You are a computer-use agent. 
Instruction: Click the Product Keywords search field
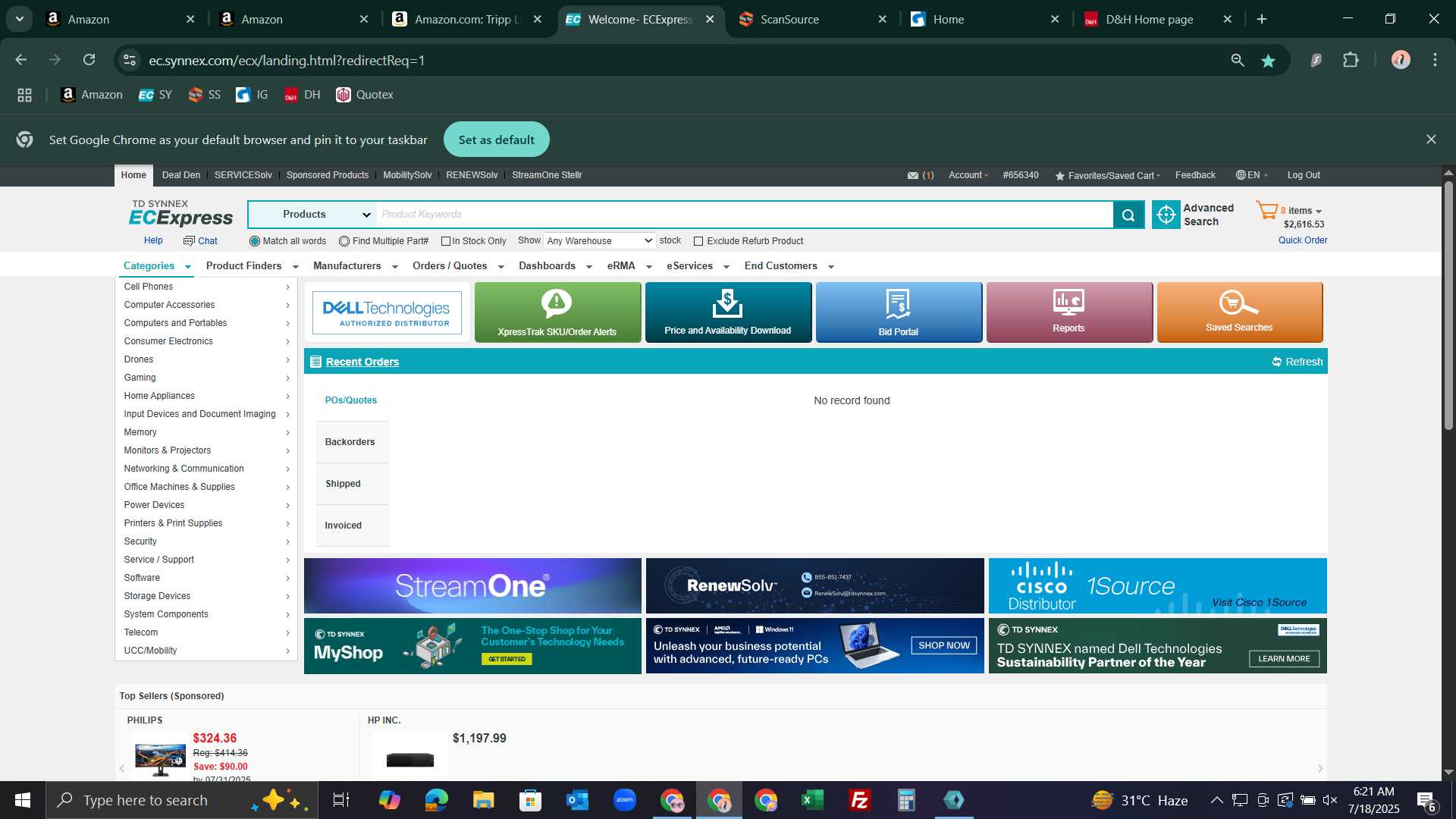click(x=745, y=215)
